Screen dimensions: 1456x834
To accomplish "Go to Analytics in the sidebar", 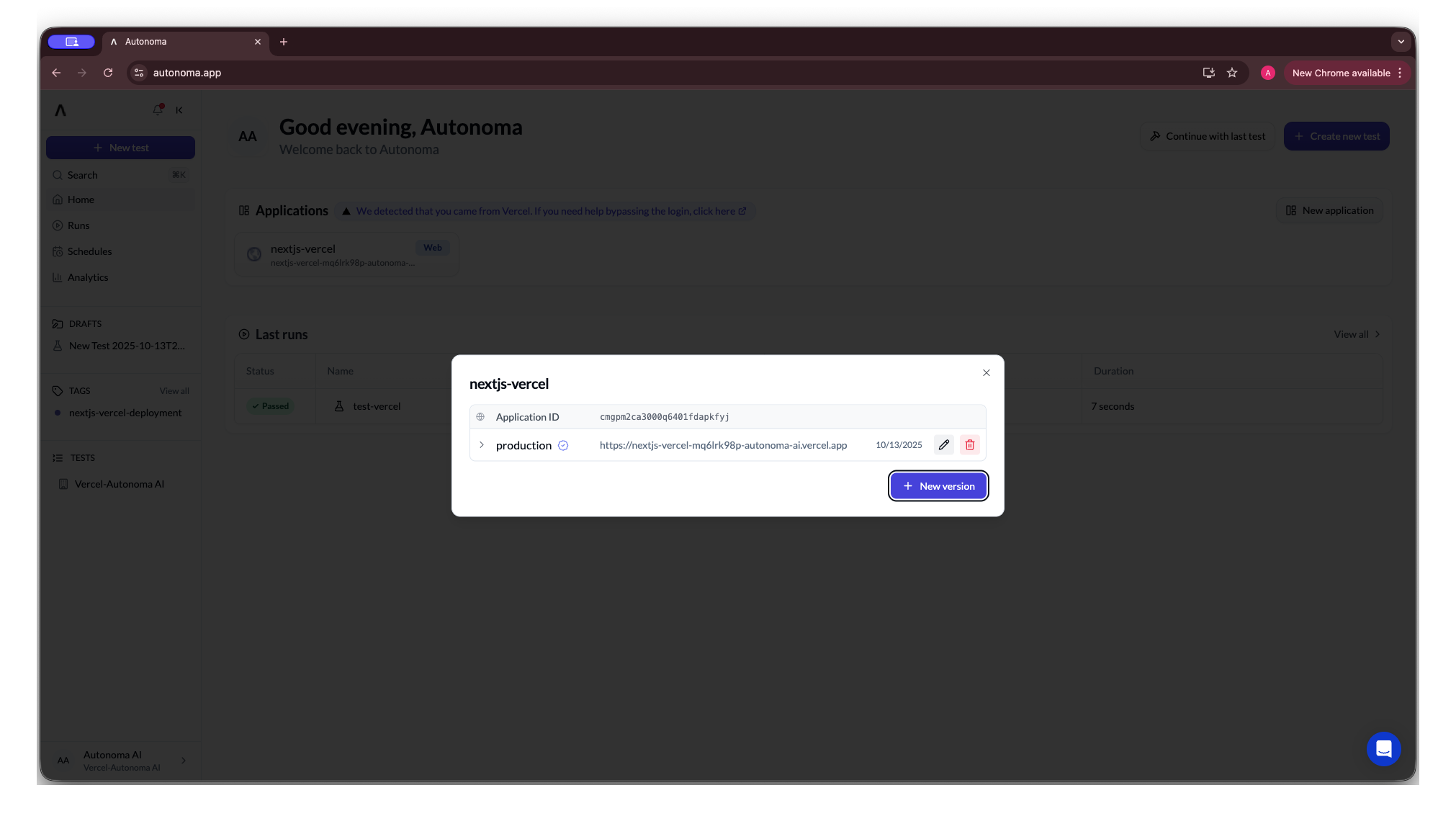I will [x=88, y=277].
